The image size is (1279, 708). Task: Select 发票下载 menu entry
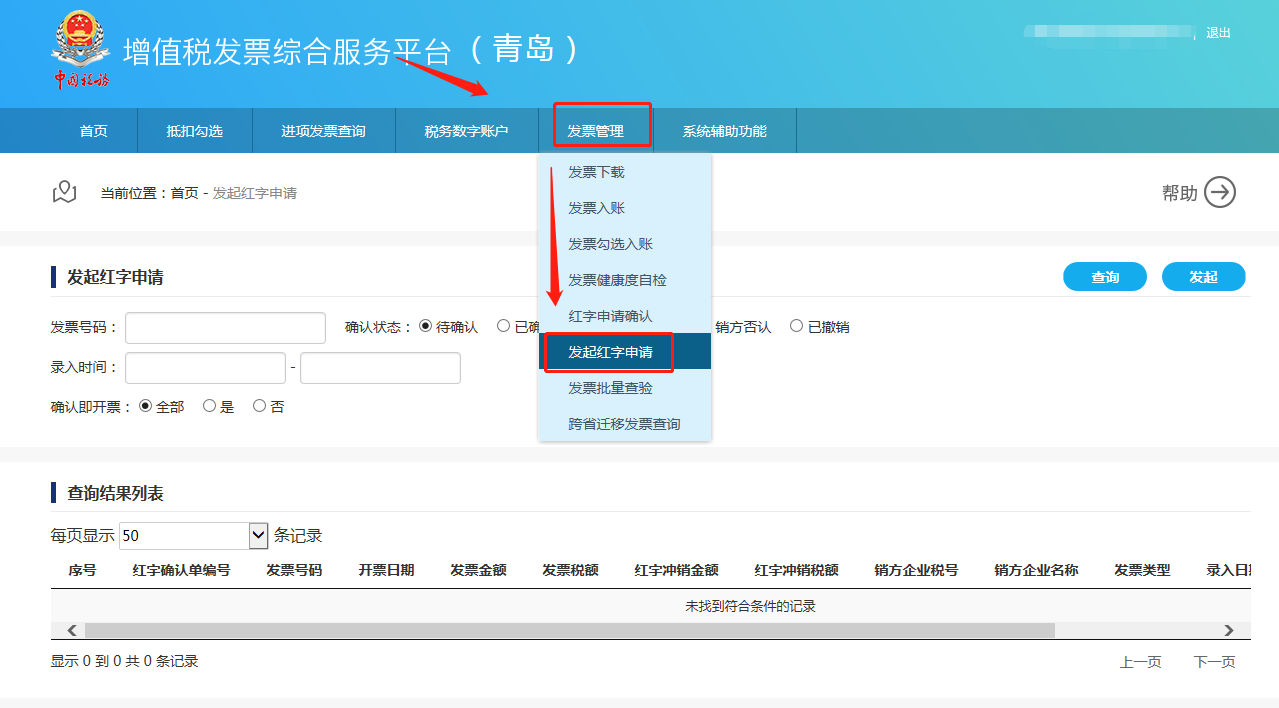[x=596, y=172]
